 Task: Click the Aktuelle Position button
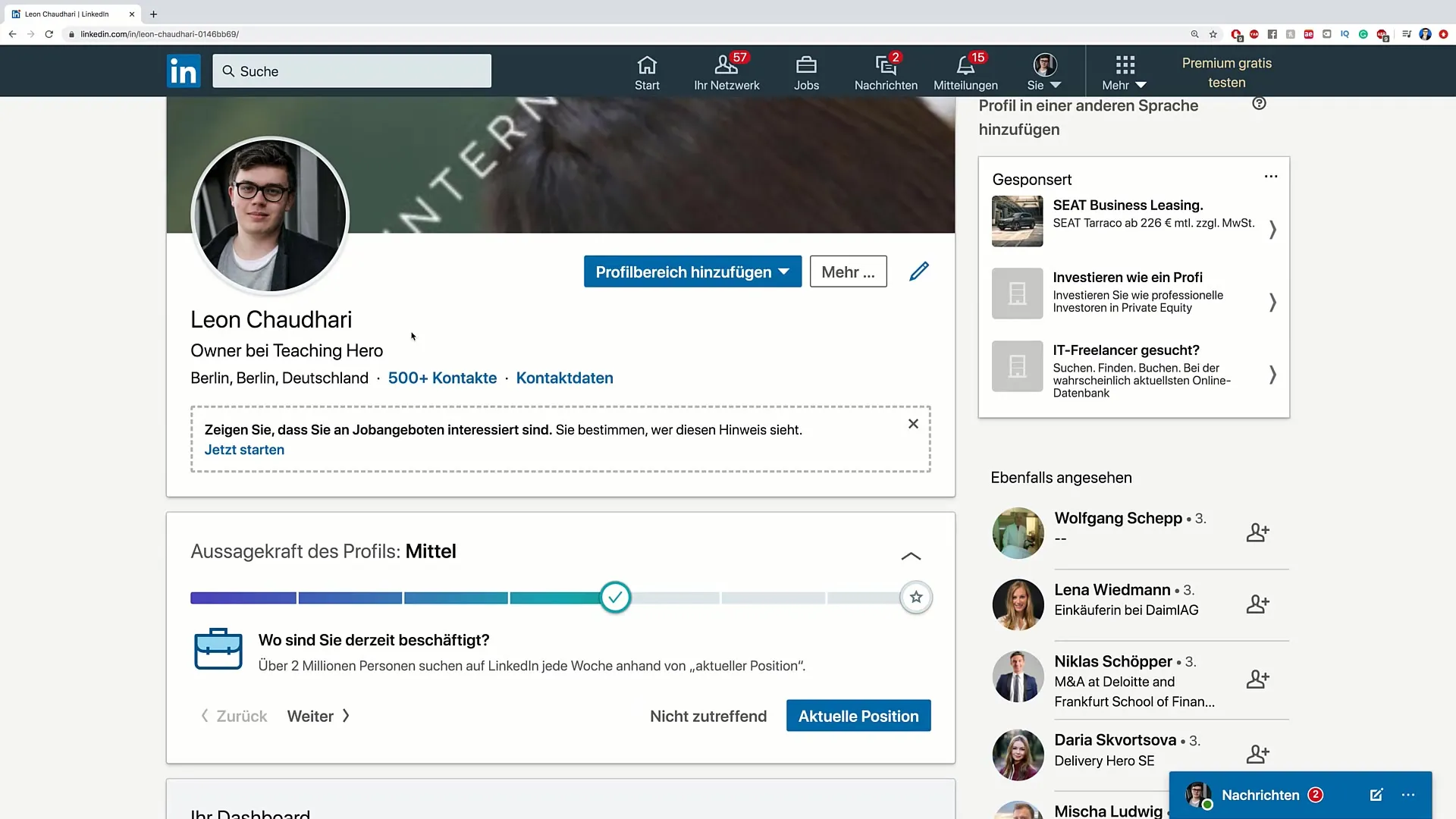(x=858, y=716)
